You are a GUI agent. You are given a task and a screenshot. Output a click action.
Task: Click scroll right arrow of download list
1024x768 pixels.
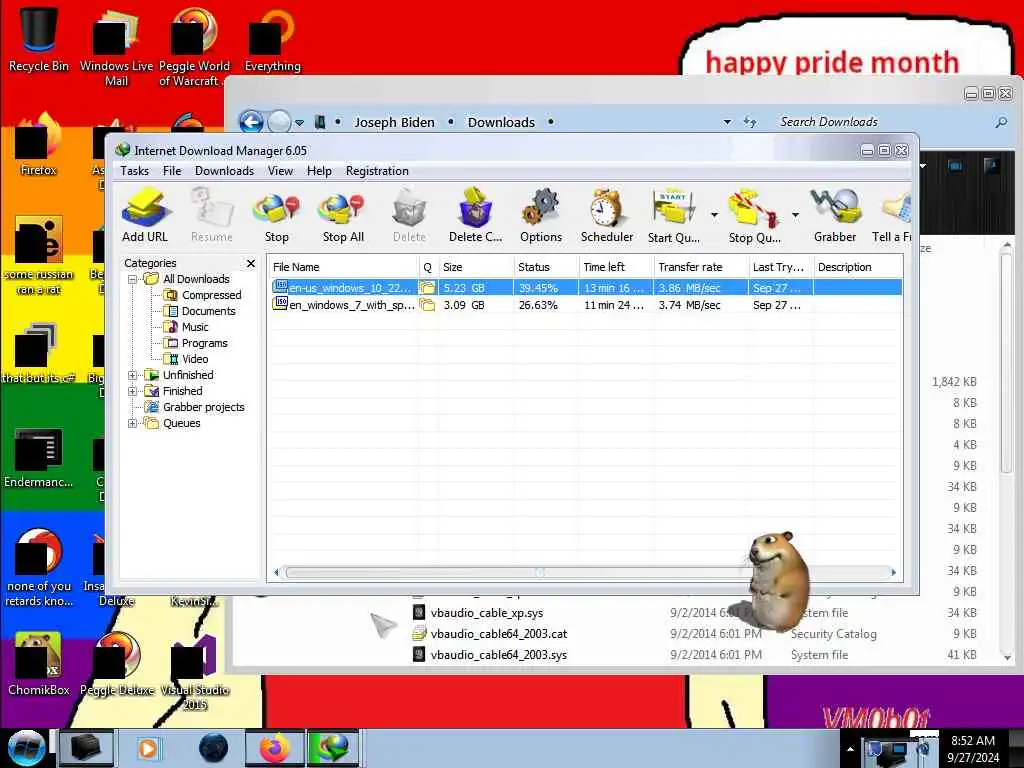tap(893, 573)
